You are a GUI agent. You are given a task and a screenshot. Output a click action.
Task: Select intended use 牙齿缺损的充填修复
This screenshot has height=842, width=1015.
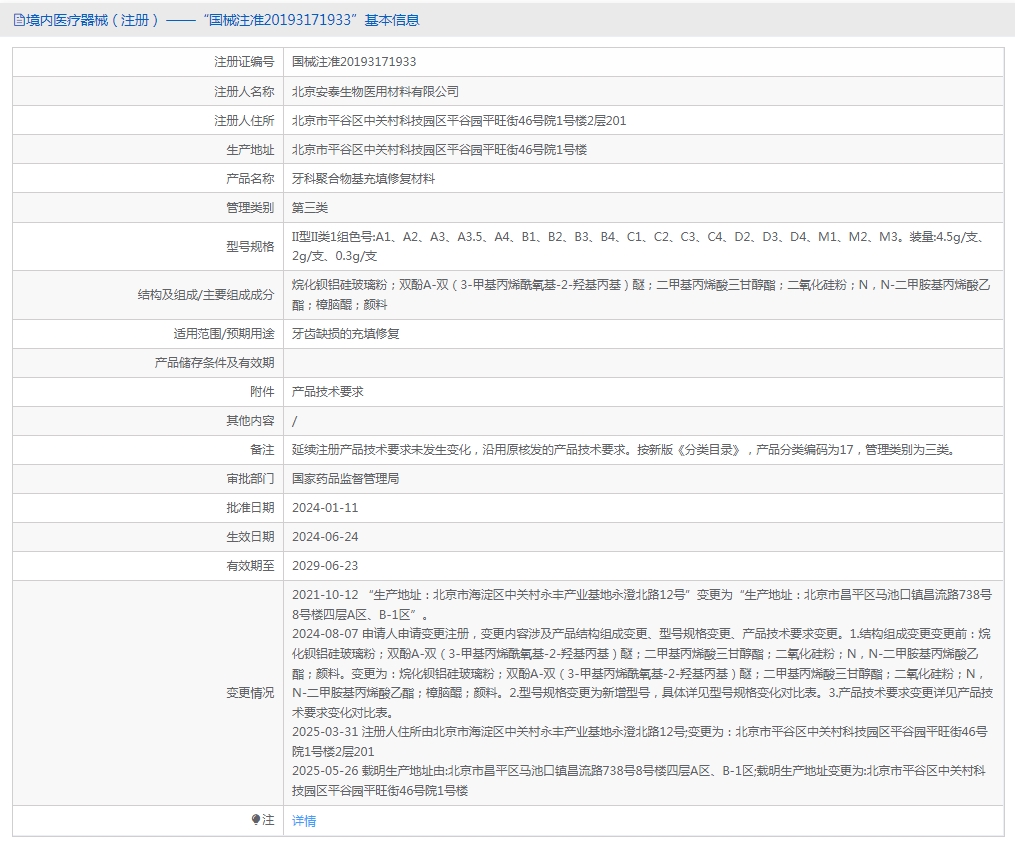pos(345,333)
